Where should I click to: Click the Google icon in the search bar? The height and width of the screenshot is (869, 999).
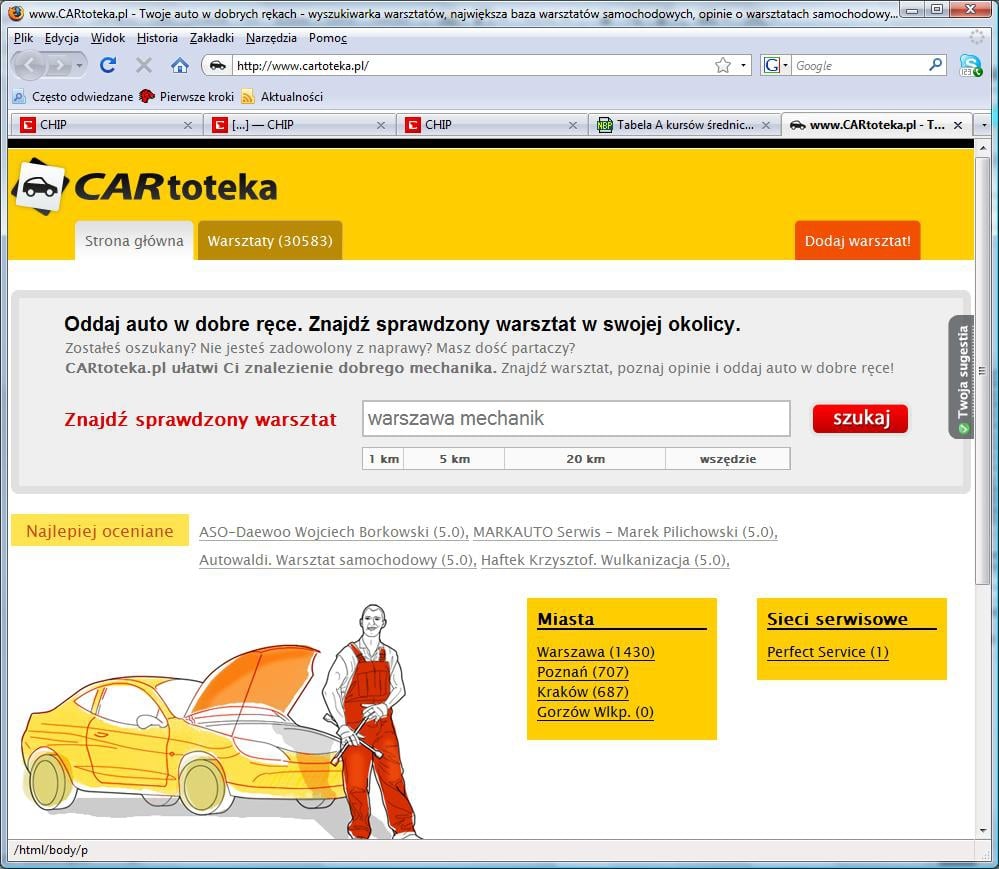(x=770, y=64)
